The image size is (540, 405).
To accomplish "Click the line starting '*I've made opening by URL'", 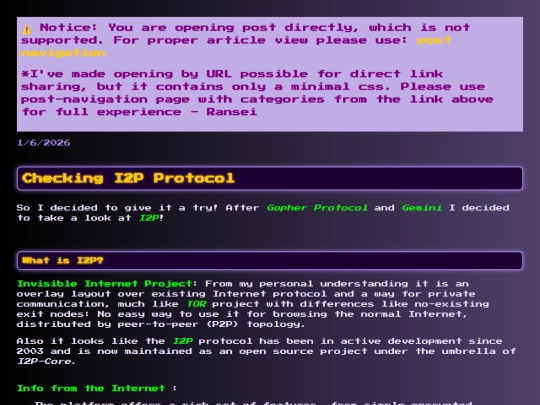I will [x=232, y=74].
